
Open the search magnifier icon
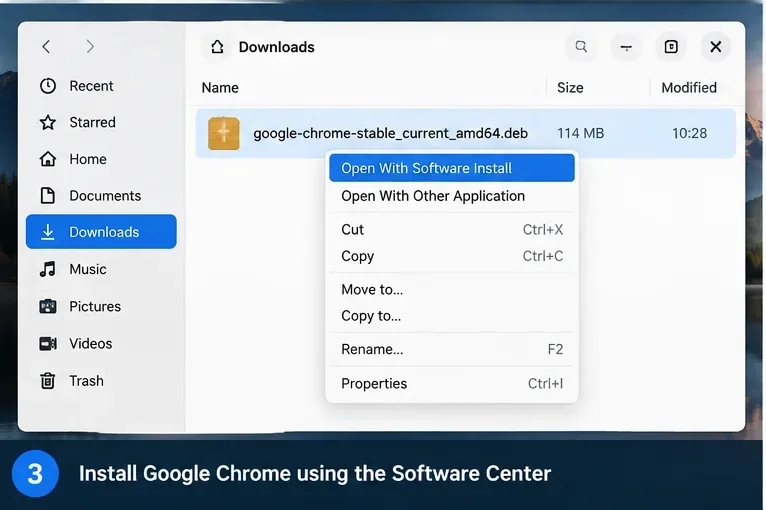click(581, 47)
